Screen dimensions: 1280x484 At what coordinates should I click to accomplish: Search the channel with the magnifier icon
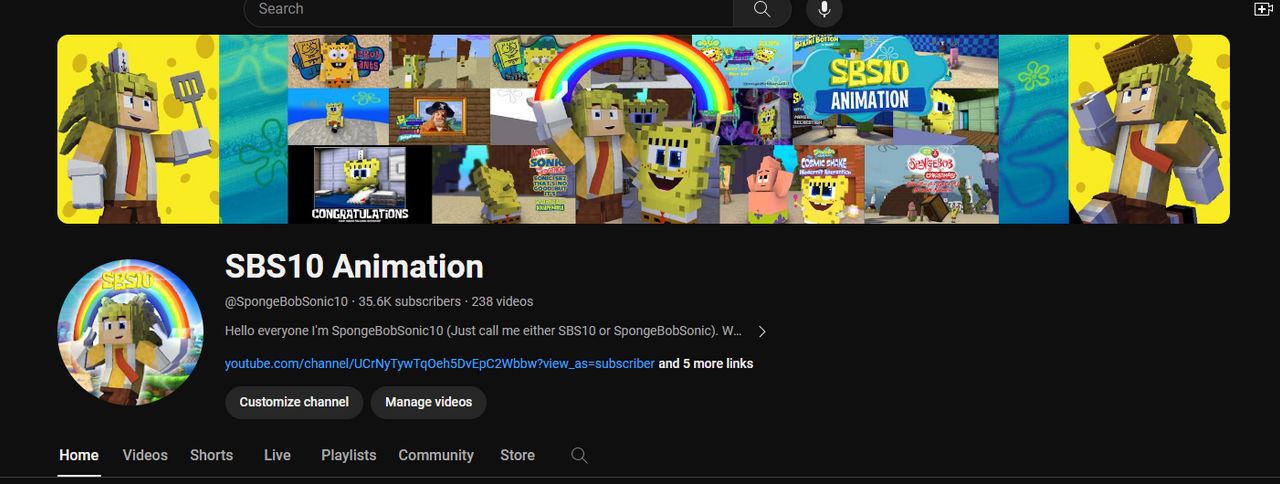click(x=579, y=455)
